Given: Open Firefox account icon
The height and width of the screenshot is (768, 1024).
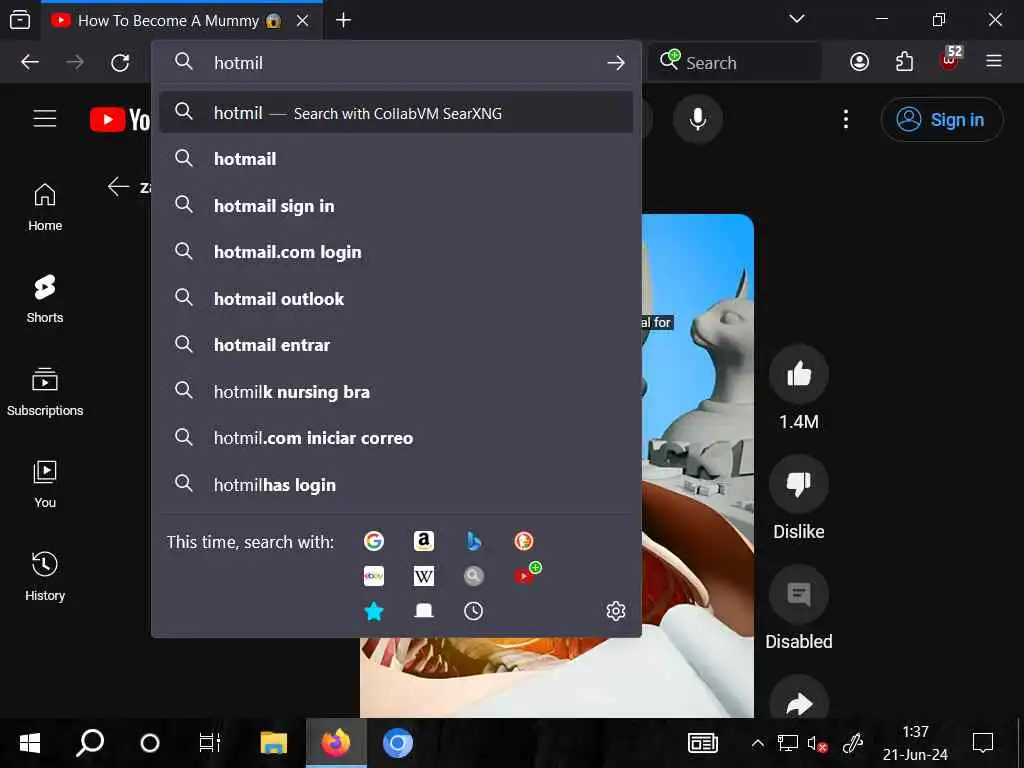Looking at the screenshot, I should [x=859, y=62].
